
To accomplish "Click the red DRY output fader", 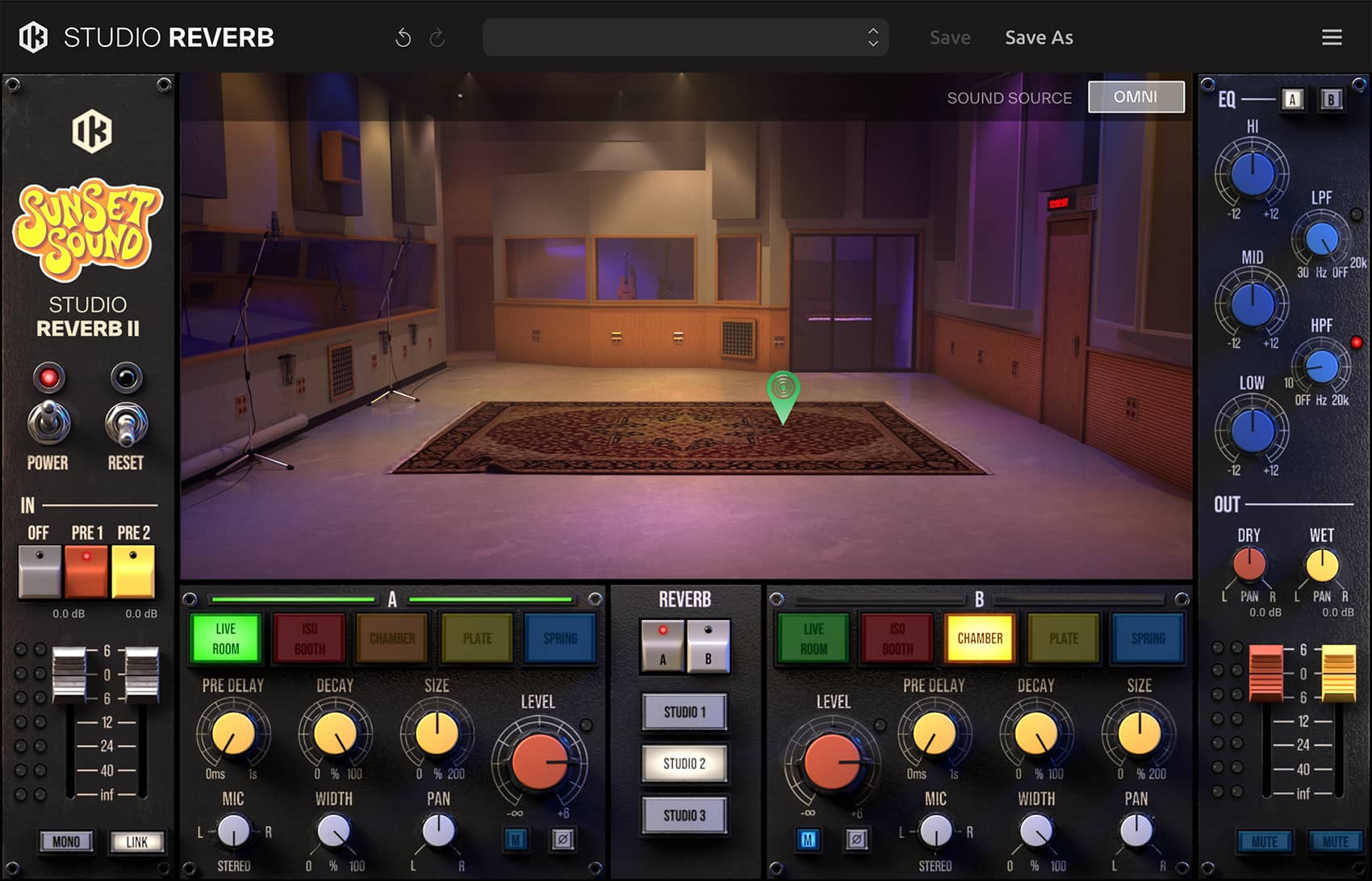I will point(1265,672).
